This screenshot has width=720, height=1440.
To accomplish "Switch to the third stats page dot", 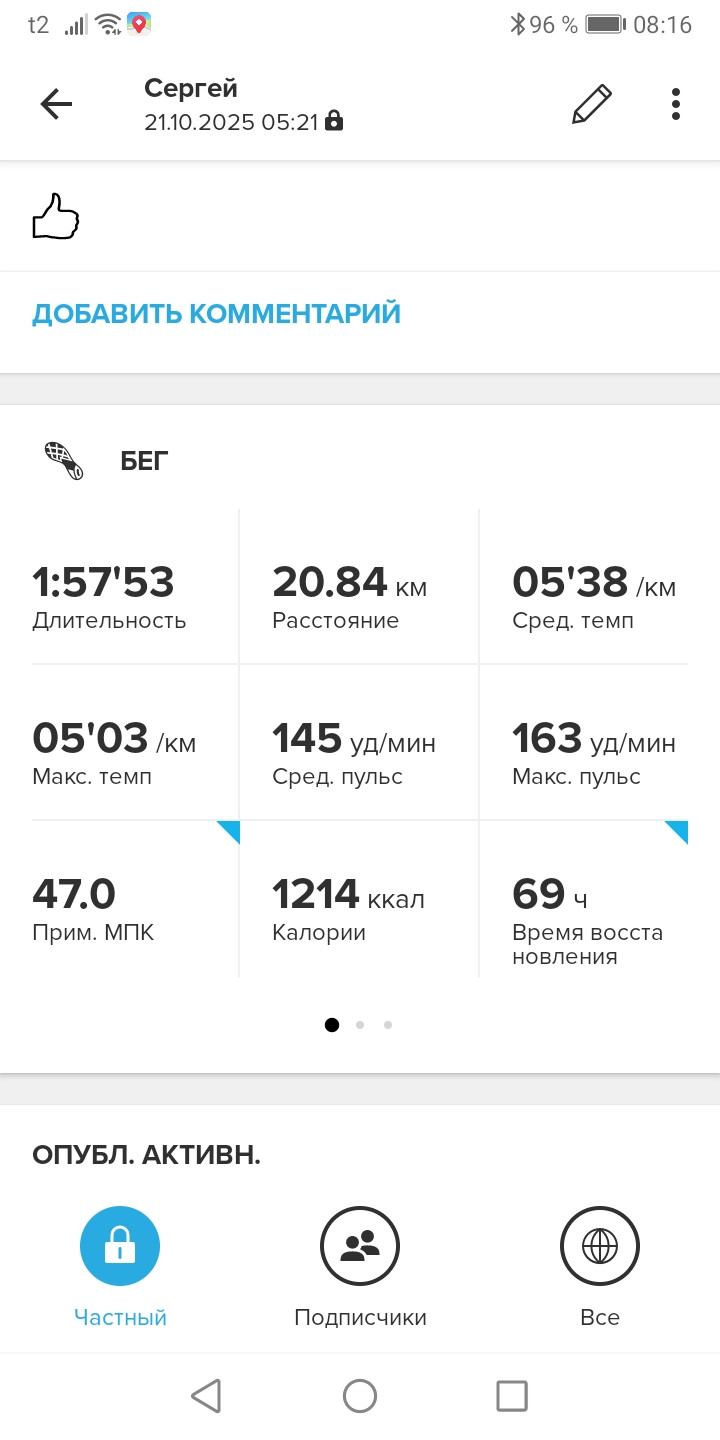I will (388, 1024).
